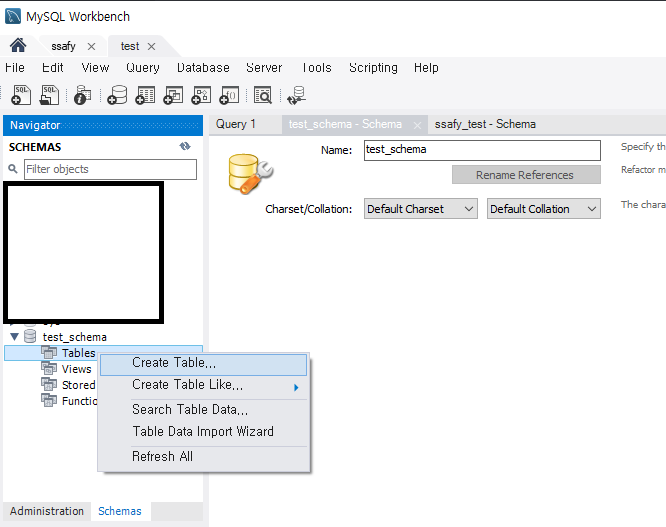666x527 pixels.
Task: Close the ssafy connection tab
Action: [91, 46]
